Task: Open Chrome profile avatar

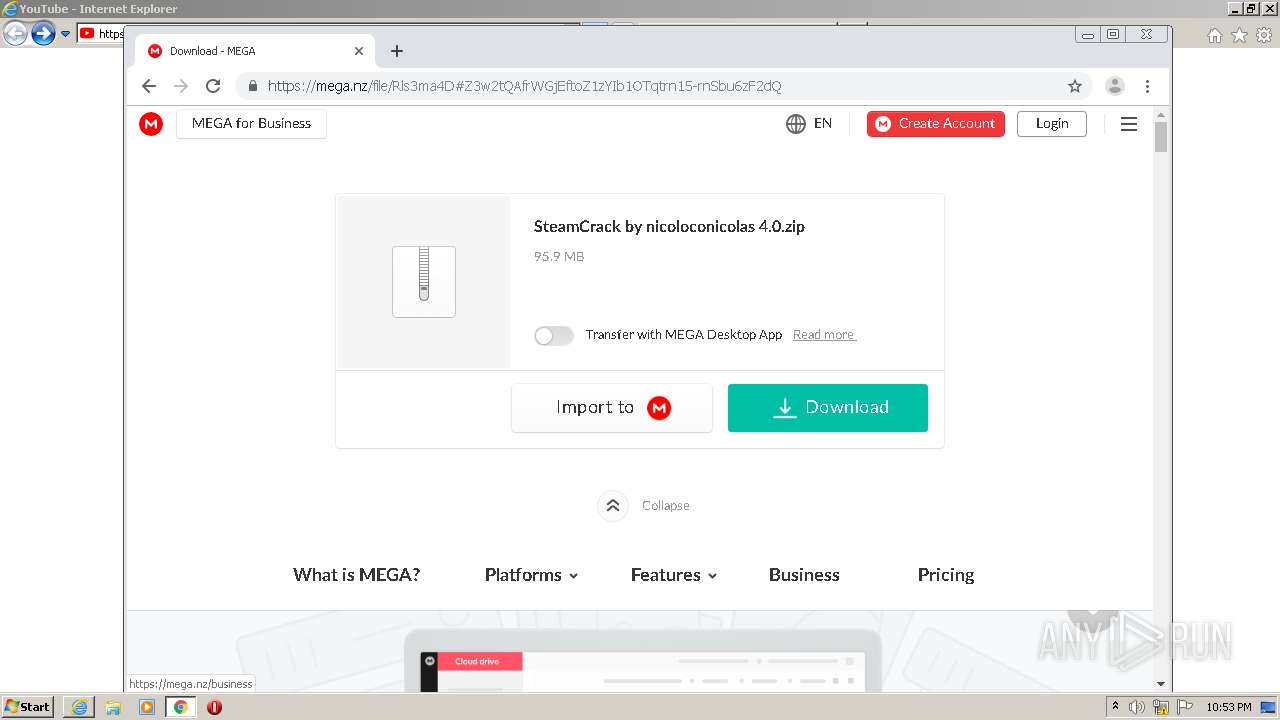Action: 1115,86
